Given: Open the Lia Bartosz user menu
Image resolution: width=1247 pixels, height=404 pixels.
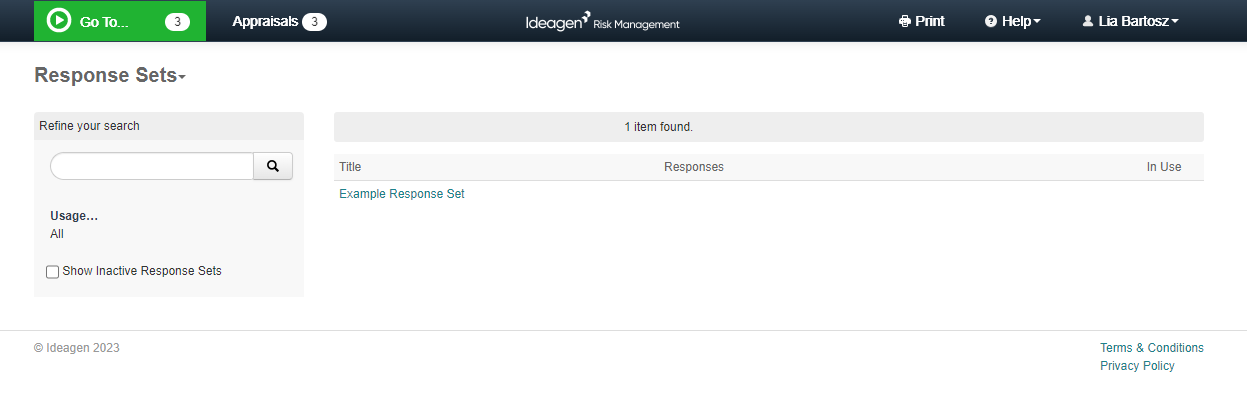Looking at the screenshot, I should click(x=1131, y=21).
